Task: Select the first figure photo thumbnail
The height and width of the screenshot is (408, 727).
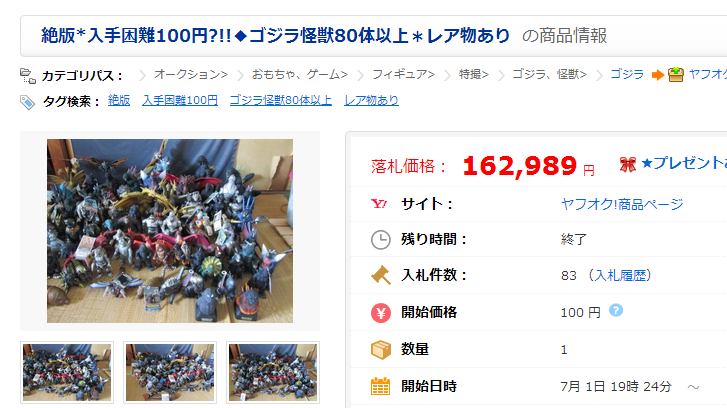Action: point(67,372)
